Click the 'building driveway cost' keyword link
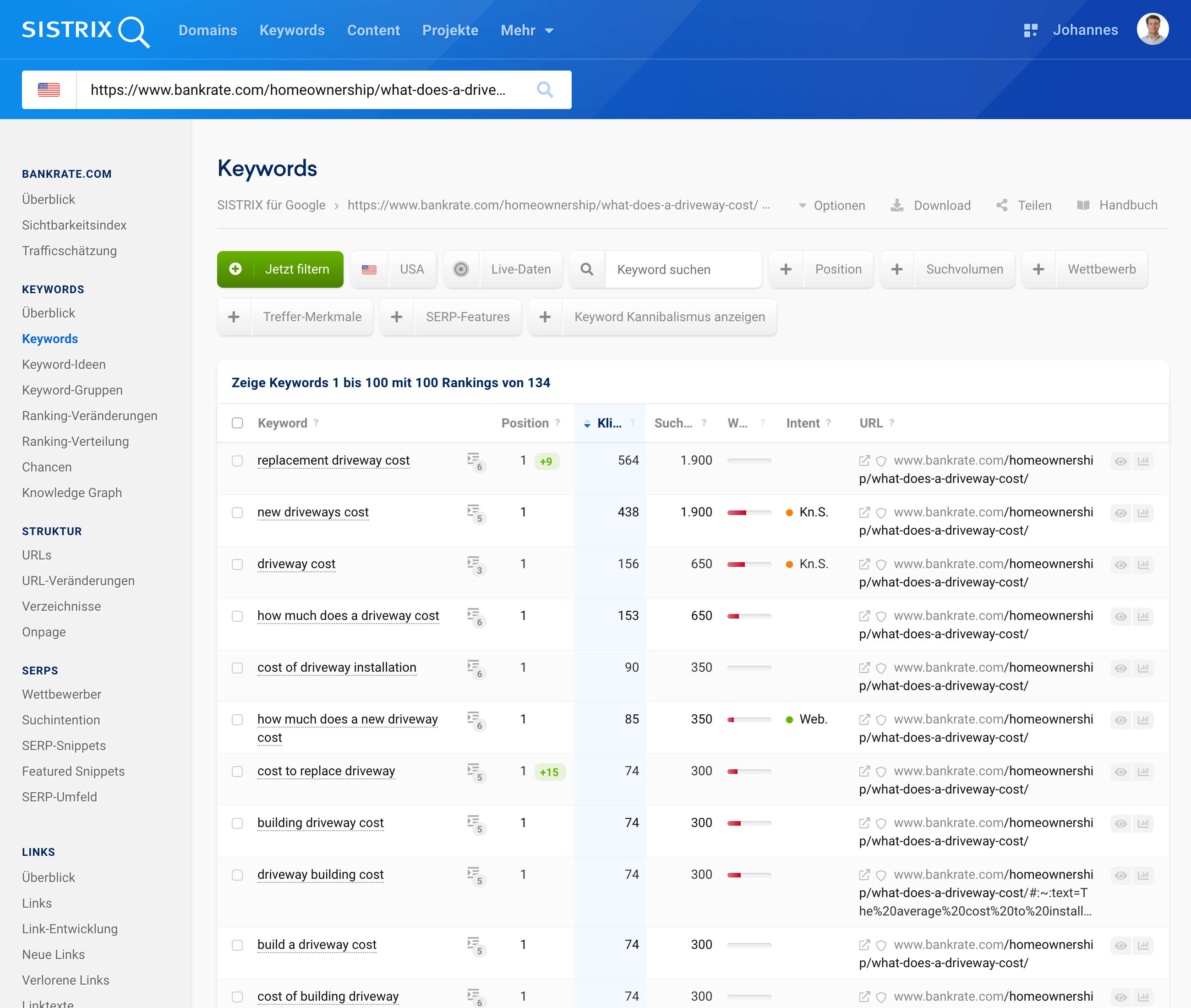This screenshot has width=1191, height=1008. point(320,822)
